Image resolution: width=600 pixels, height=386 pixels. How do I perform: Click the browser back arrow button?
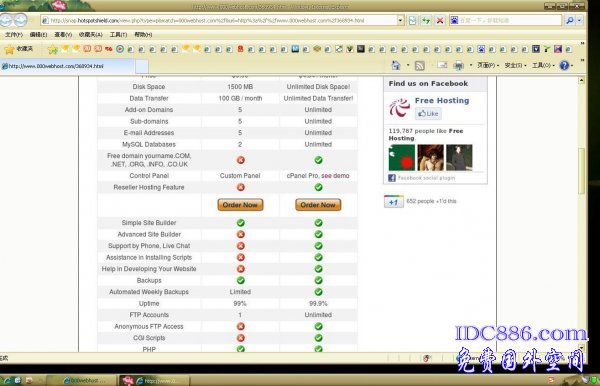7,20
